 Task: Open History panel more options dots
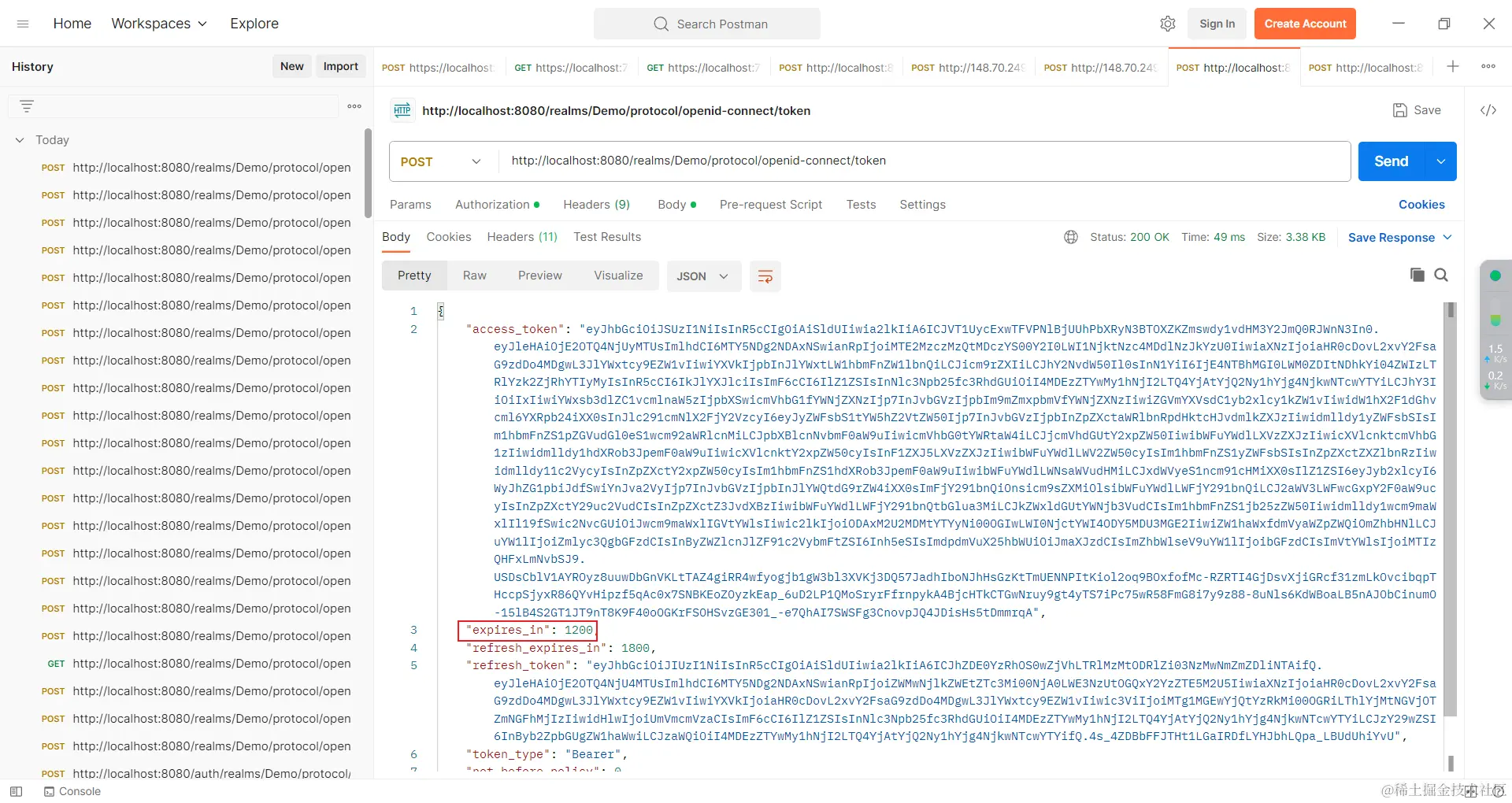(354, 106)
